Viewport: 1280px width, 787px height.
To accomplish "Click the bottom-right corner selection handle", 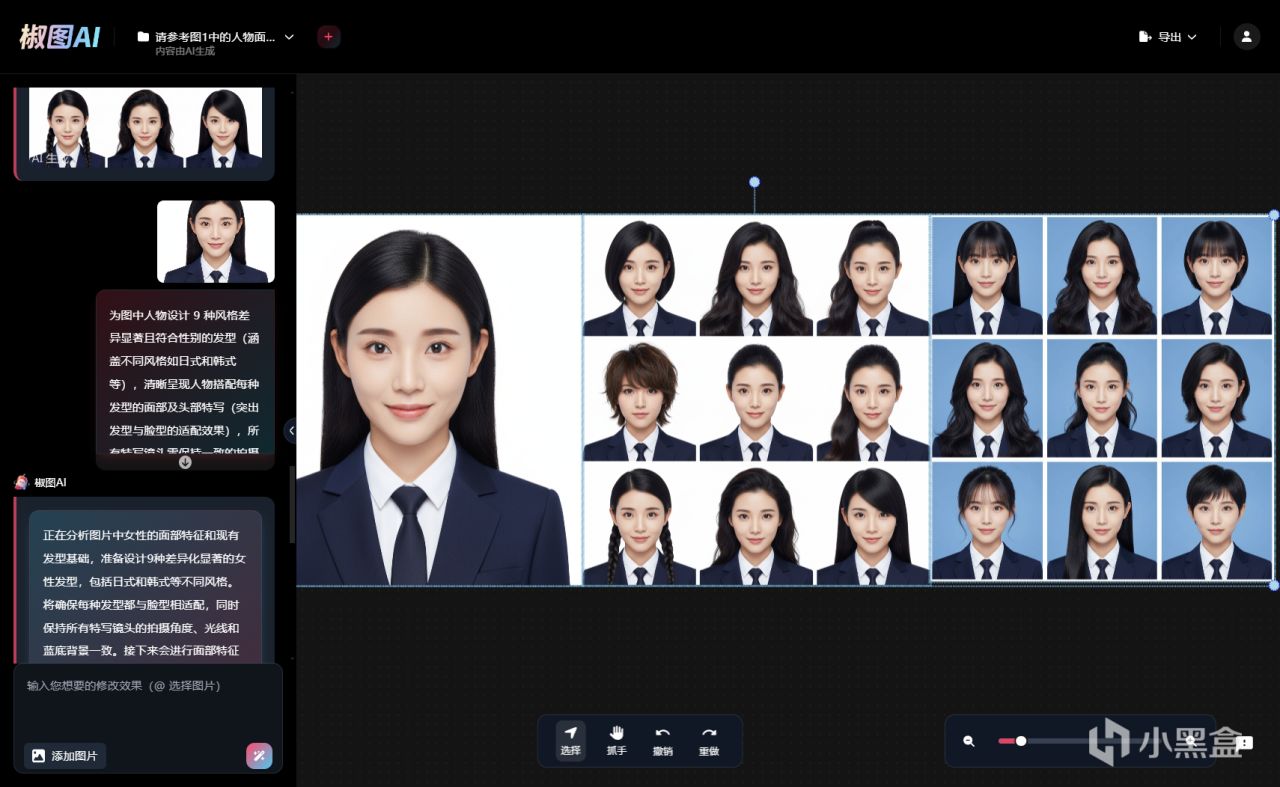I will pos(1274,585).
